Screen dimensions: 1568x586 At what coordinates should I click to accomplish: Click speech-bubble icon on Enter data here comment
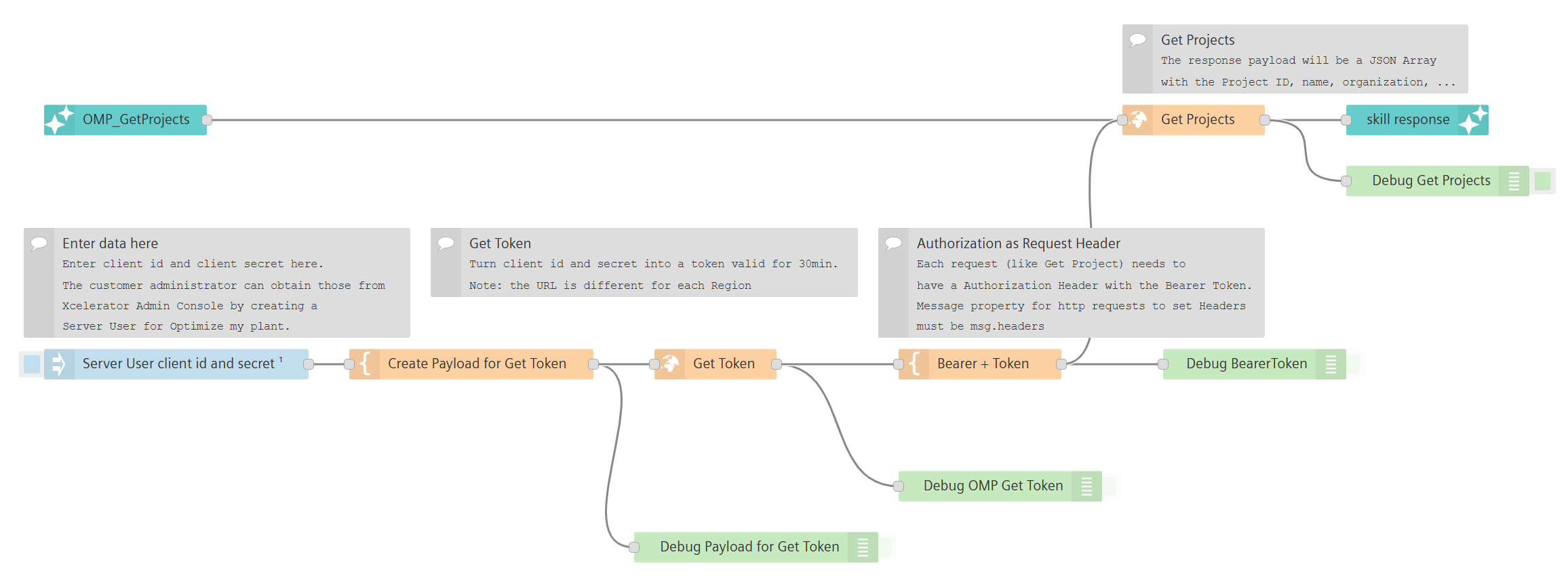[x=39, y=243]
